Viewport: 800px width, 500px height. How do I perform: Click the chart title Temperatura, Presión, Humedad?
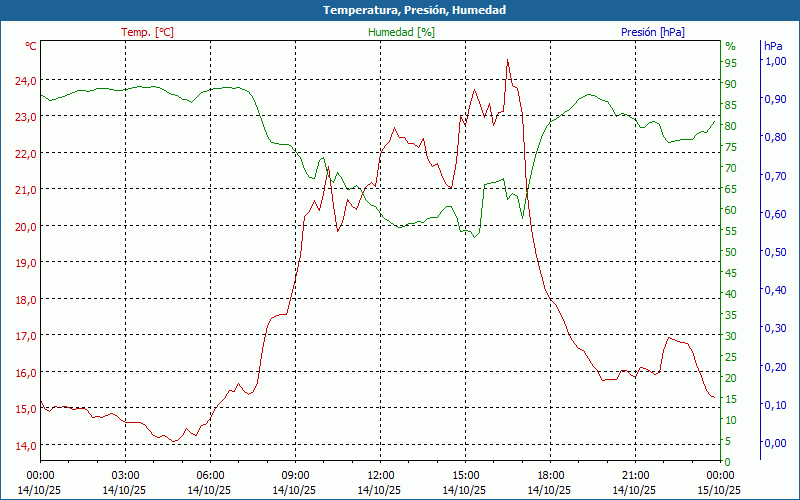tap(400, 10)
